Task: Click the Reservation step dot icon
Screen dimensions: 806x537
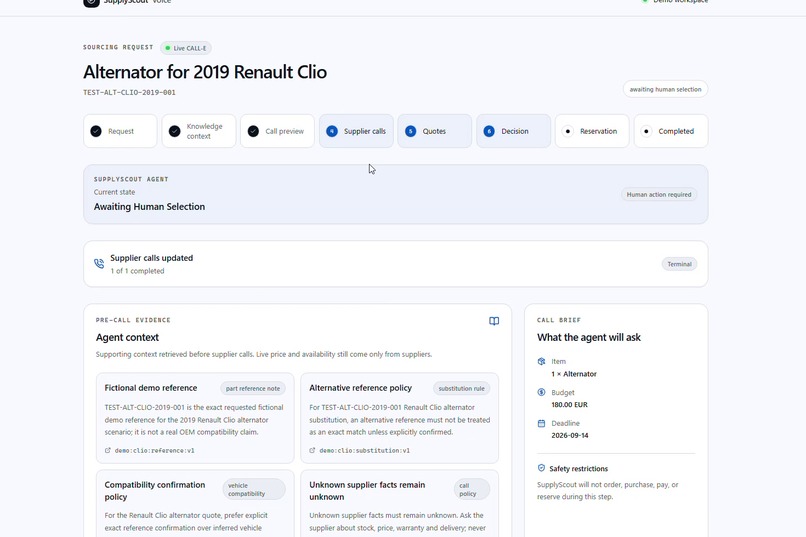Action: pos(567,131)
